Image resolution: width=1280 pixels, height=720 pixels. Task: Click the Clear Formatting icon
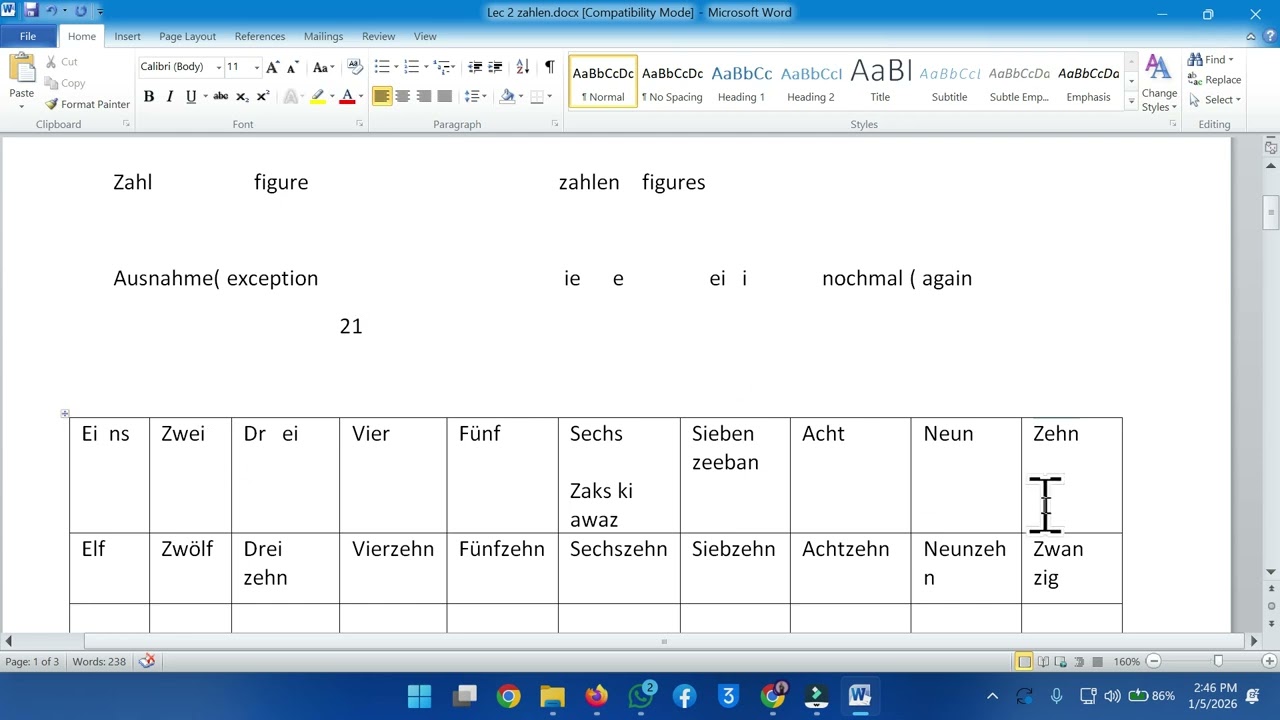[x=354, y=67]
